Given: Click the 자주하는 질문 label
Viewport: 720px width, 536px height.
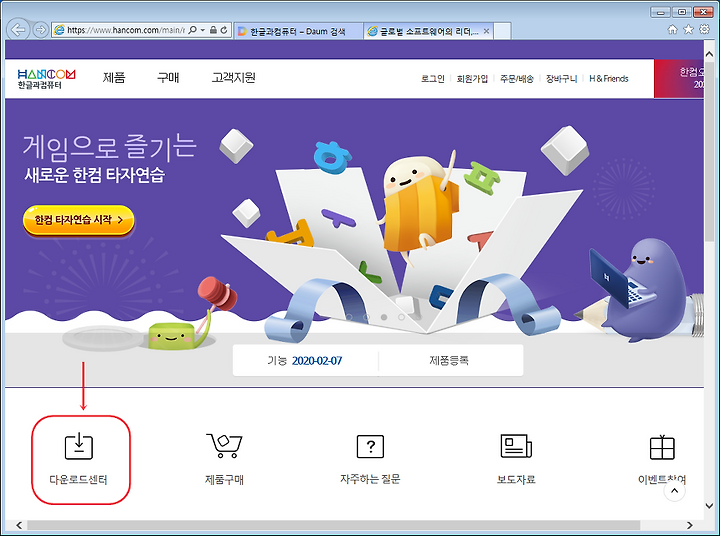Looking at the screenshot, I should pyautogui.click(x=370, y=479).
